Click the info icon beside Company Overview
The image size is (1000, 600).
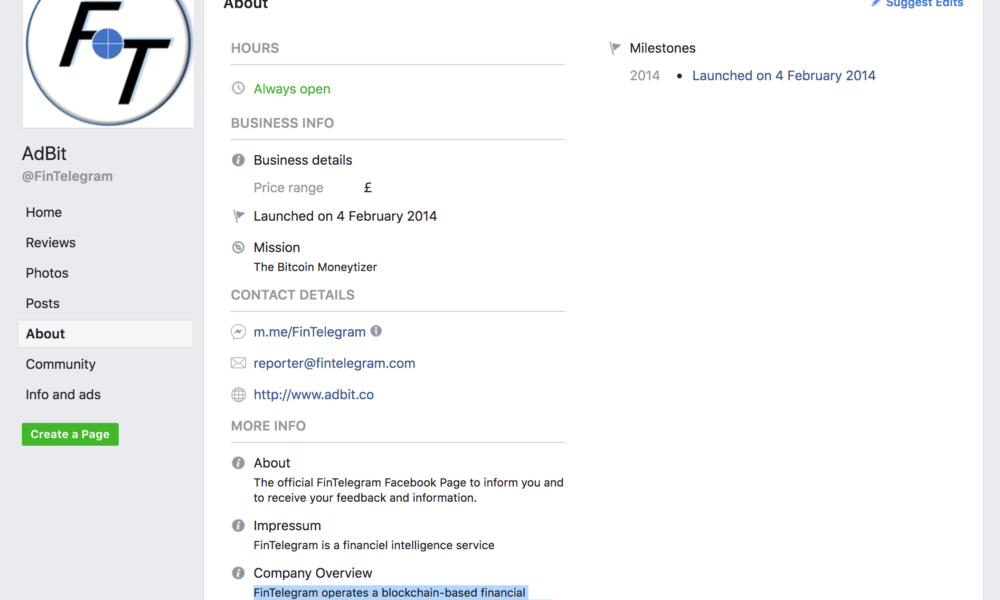pyautogui.click(x=238, y=573)
